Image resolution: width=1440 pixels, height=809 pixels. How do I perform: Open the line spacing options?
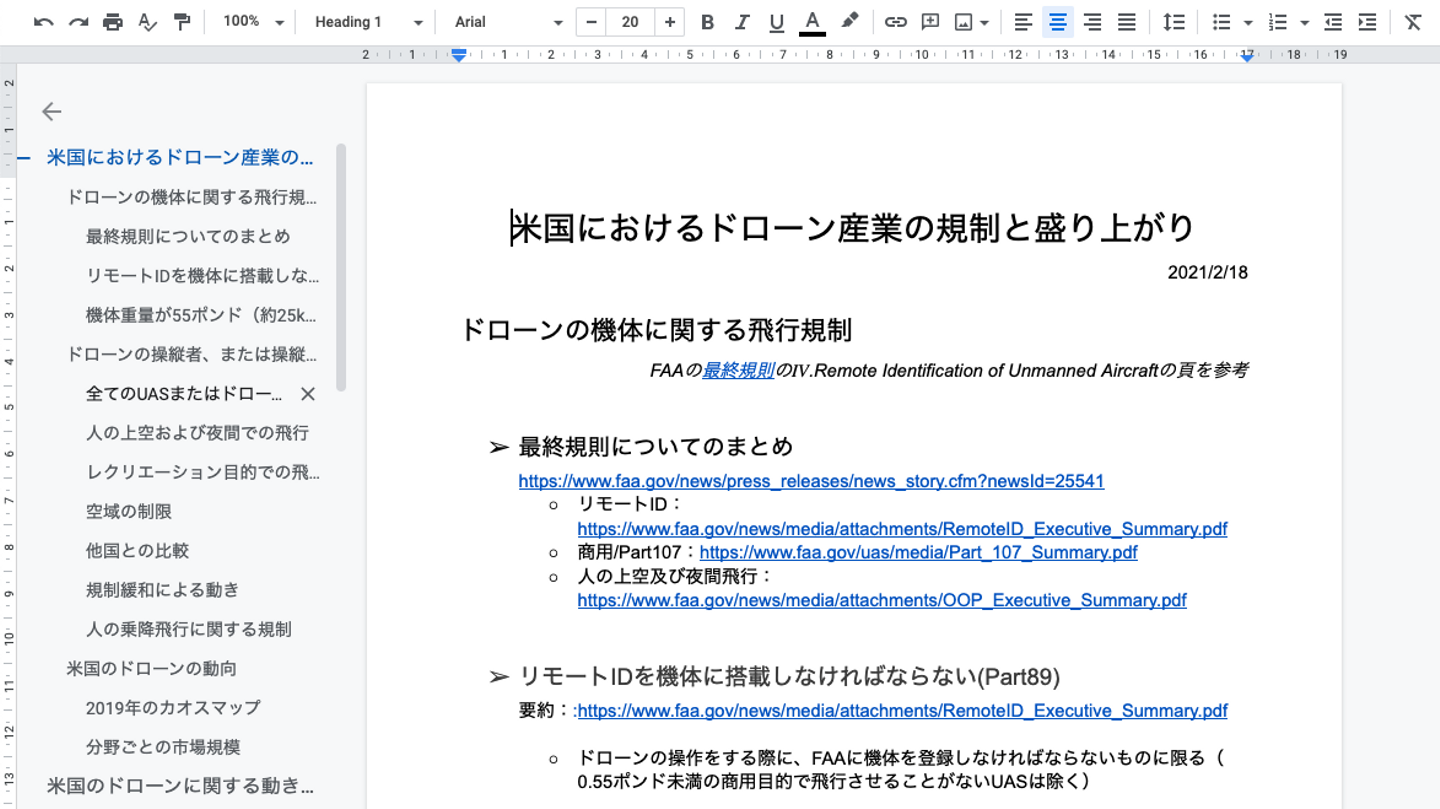coord(1174,22)
